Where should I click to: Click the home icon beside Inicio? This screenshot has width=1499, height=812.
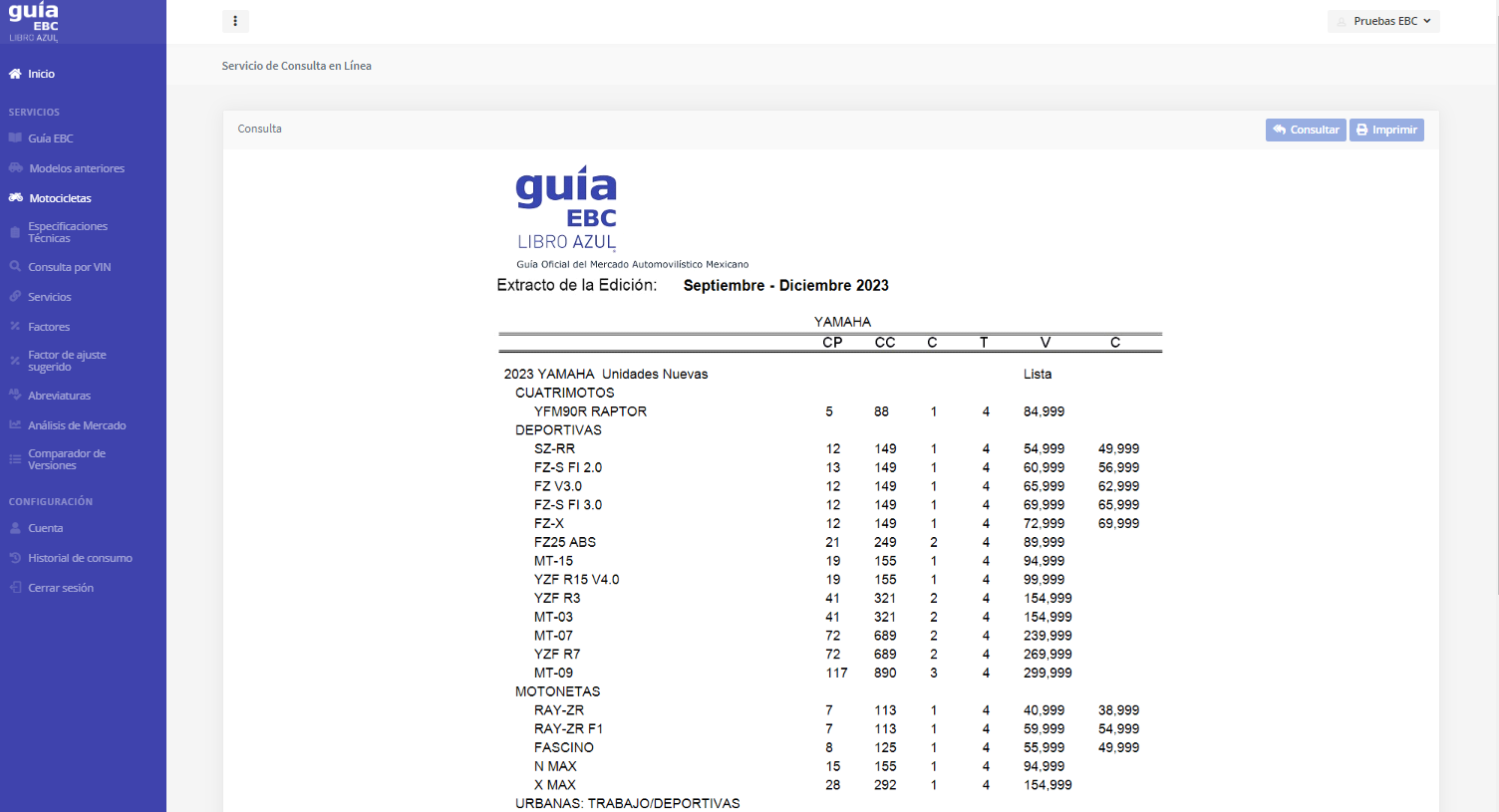(x=15, y=74)
